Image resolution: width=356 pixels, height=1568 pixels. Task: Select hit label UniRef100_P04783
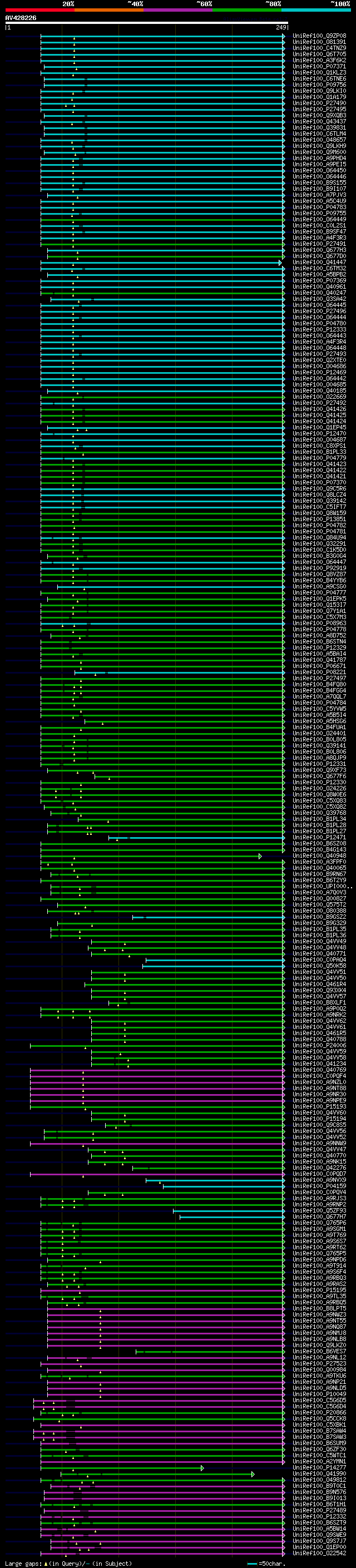[x=319, y=207]
